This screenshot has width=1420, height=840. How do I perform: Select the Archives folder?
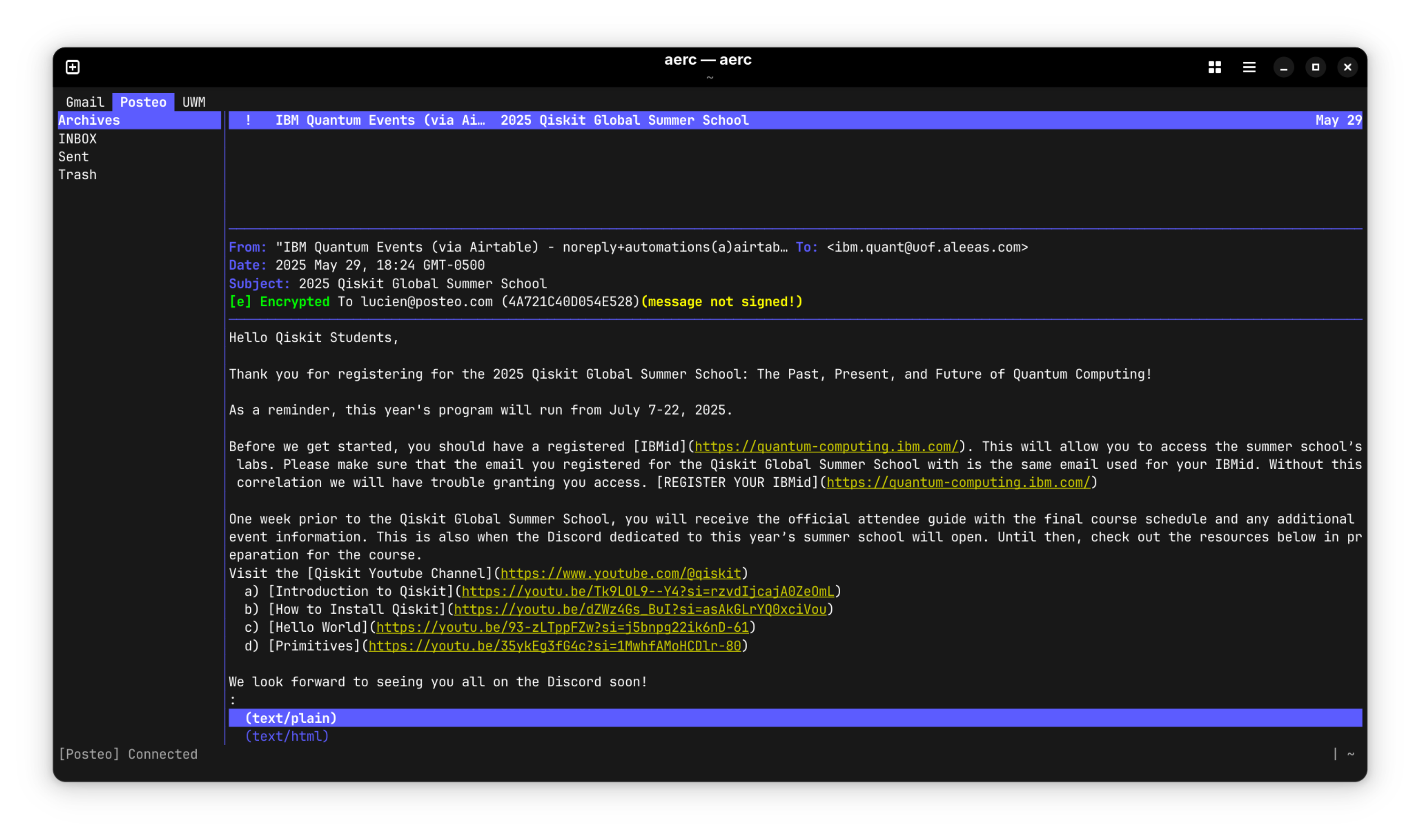[89, 121]
